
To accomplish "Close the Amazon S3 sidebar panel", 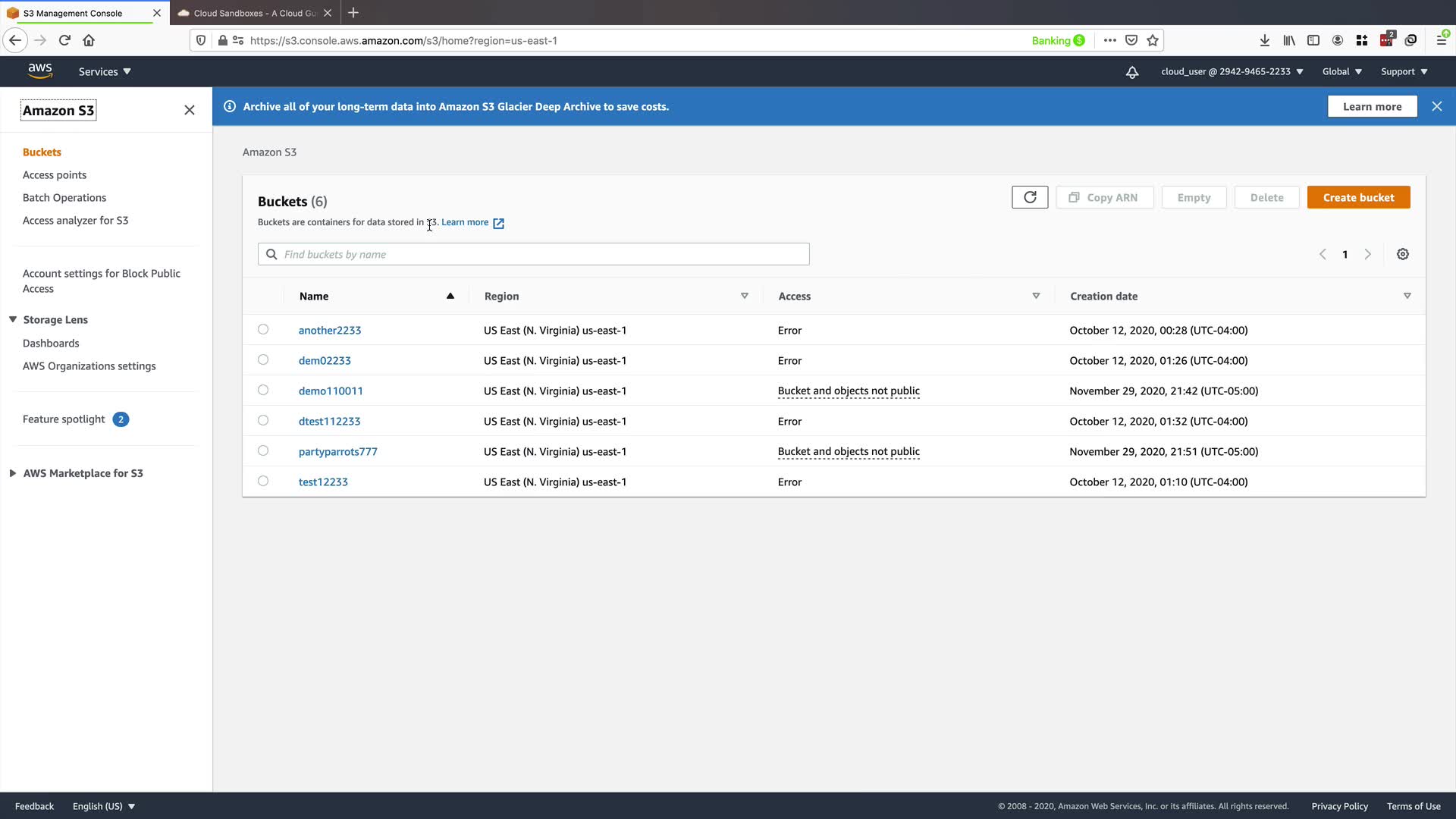I will (x=190, y=111).
